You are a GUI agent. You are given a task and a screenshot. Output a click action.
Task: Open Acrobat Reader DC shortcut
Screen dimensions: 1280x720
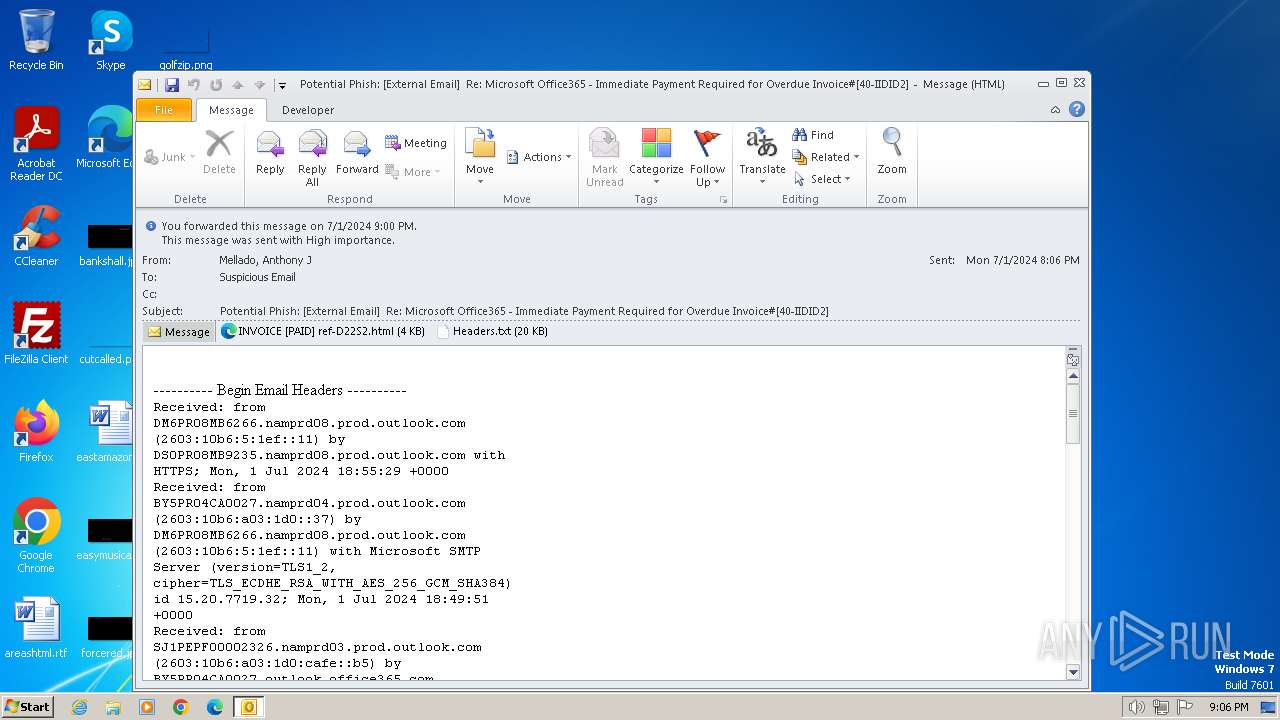[x=36, y=144]
